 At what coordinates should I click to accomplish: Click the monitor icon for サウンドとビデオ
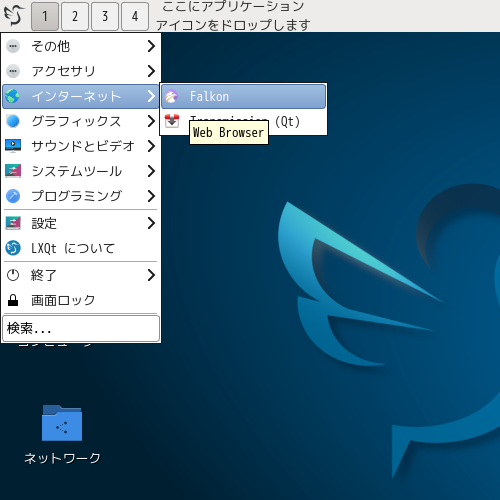point(13,146)
